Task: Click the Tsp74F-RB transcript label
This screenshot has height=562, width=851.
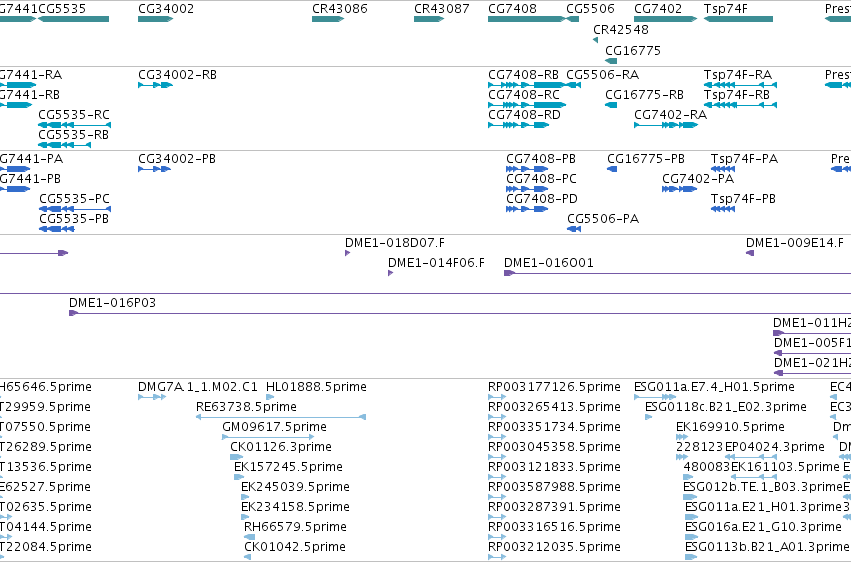Action: [736, 94]
